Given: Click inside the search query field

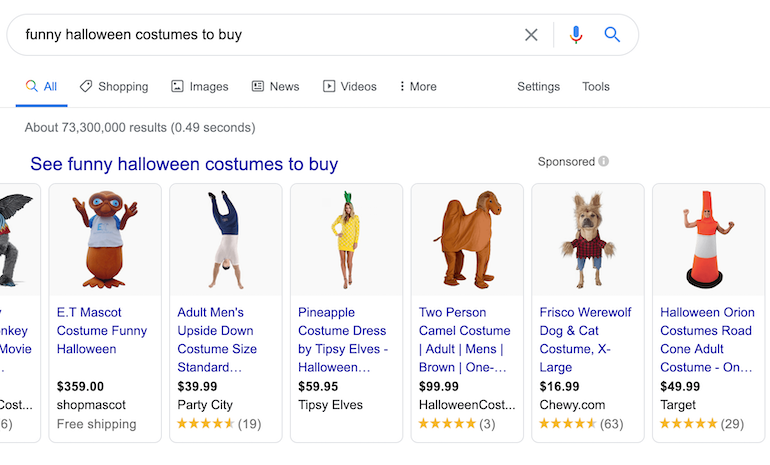Looking at the screenshot, I should pyautogui.click(x=260, y=35).
